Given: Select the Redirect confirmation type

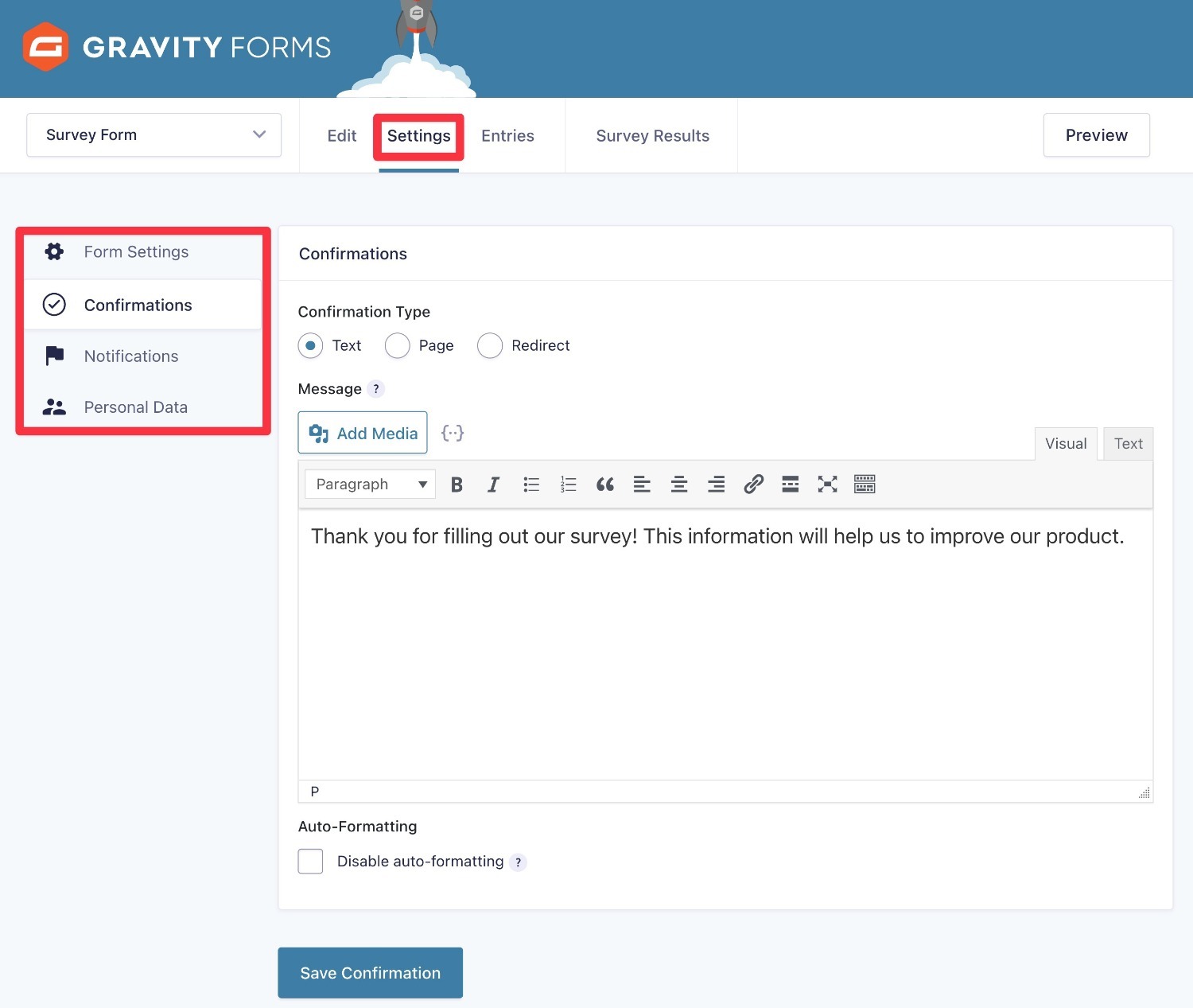Looking at the screenshot, I should click(x=490, y=345).
